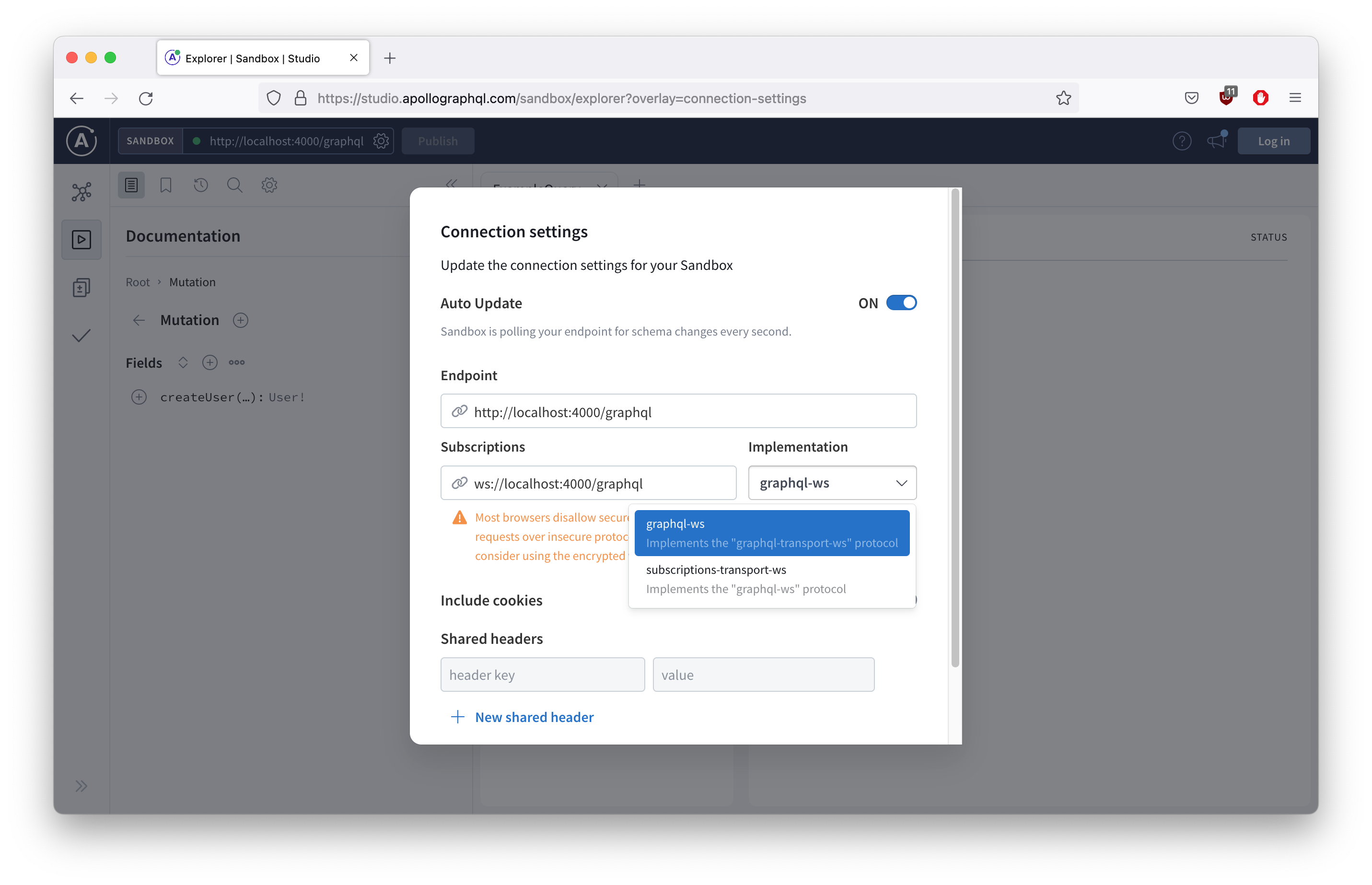Screen dimensions: 1372x885
Task: Click the gear icon next to endpoint URL
Action: 381,141
